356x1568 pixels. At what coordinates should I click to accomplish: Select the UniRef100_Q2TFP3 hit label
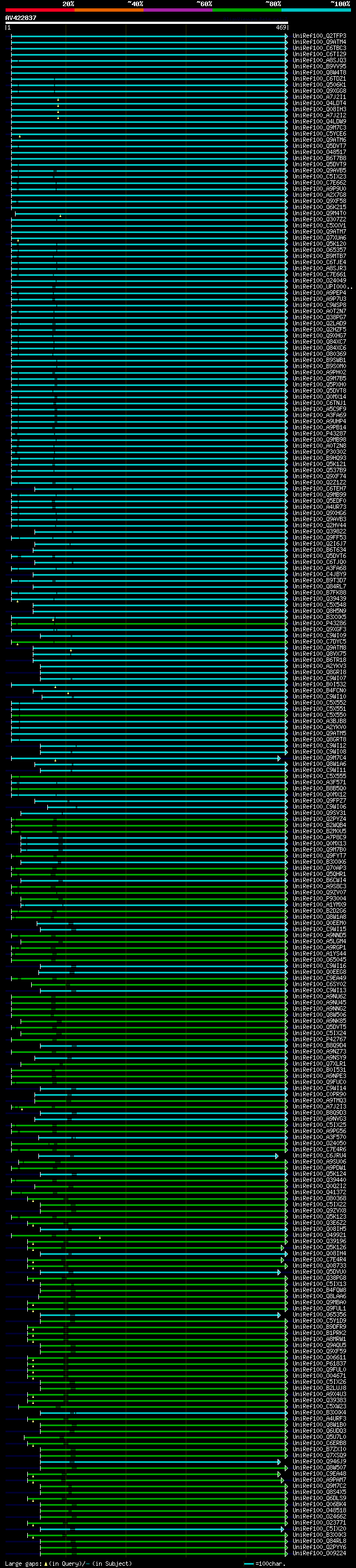pos(319,36)
